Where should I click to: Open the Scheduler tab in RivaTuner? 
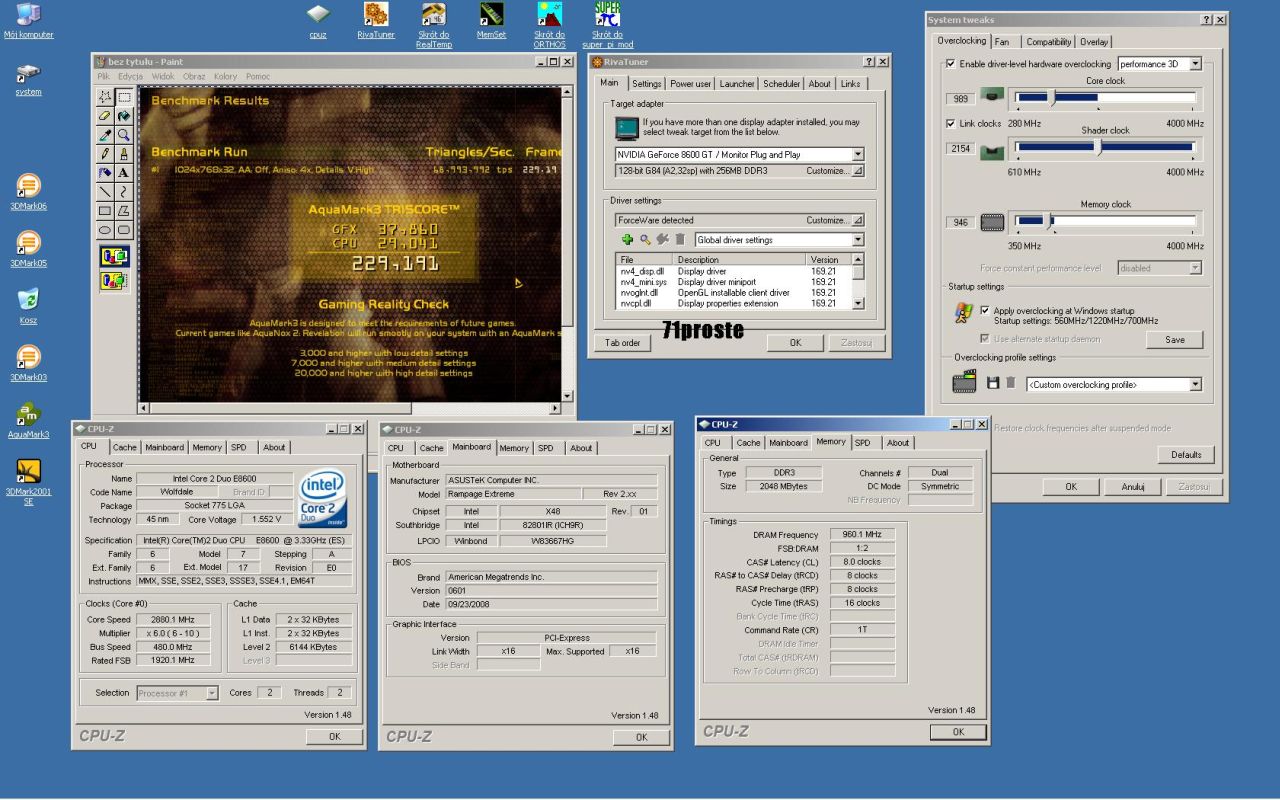(782, 84)
